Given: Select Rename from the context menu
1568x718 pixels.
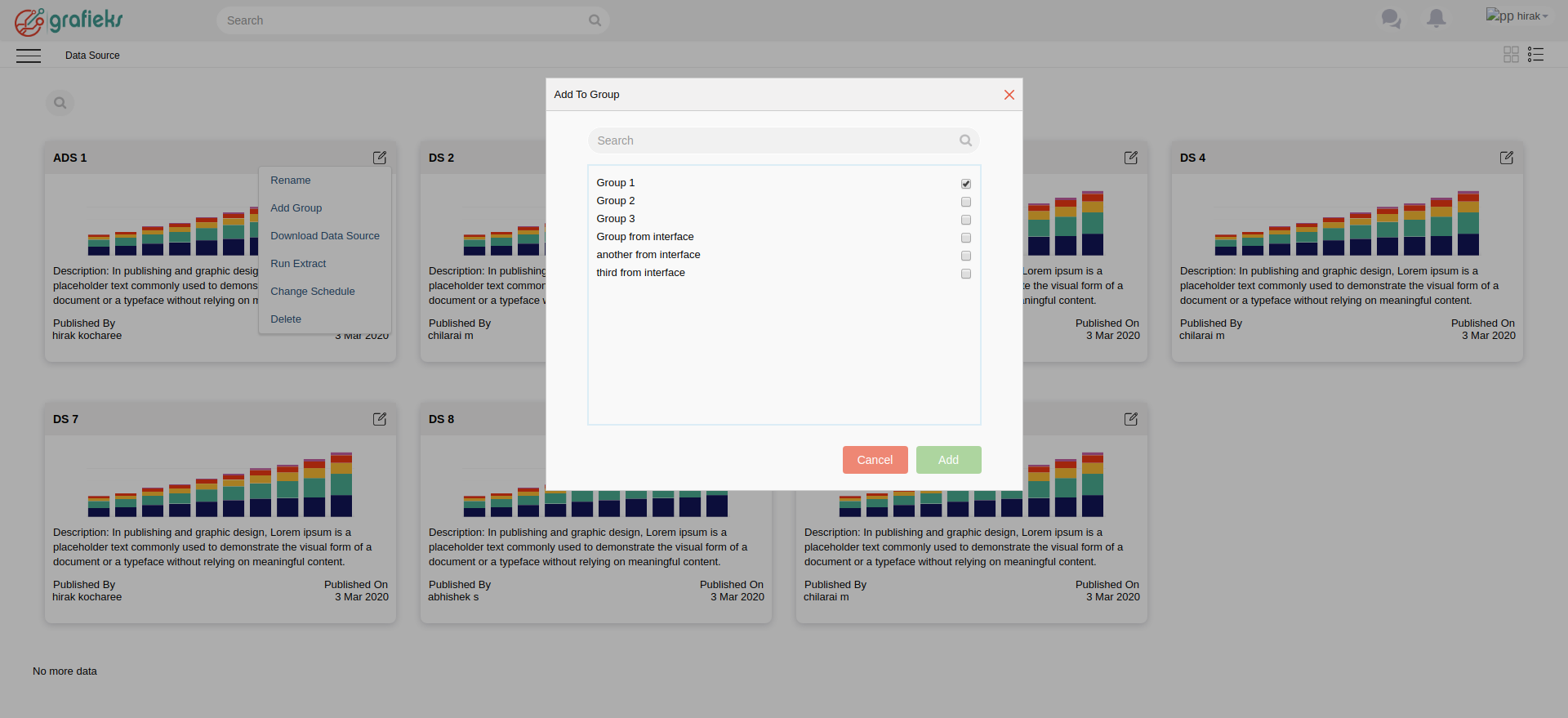Looking at the screenshot, I should point(291,181).
